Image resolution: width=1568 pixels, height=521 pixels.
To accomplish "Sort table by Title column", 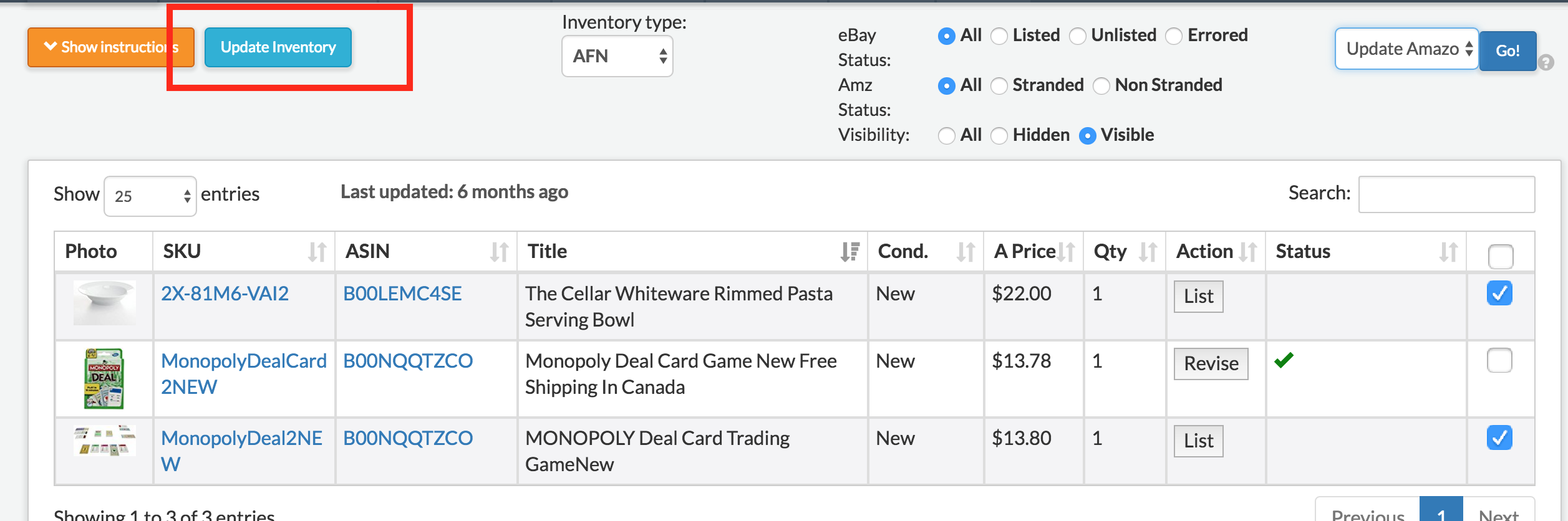I will 849,252.
